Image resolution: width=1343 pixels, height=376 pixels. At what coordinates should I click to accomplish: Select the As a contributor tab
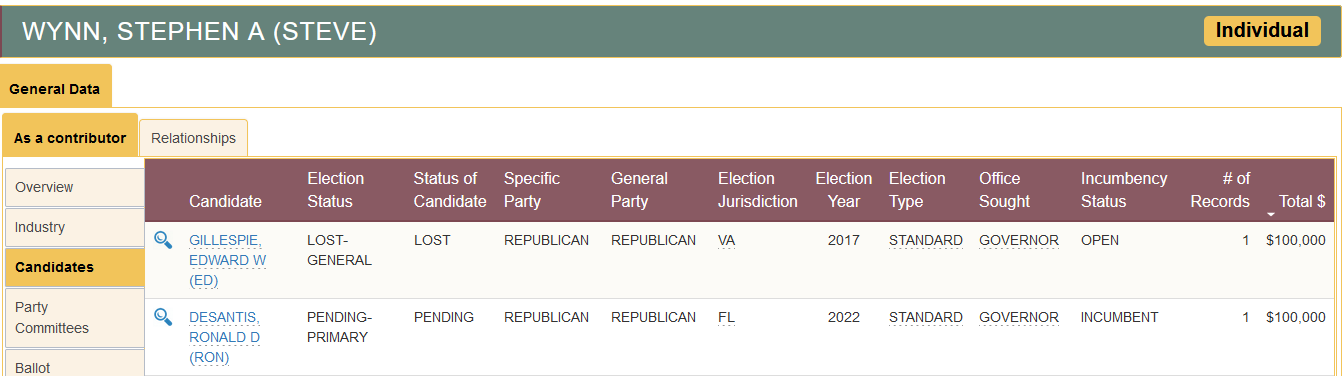click(70, 138)
